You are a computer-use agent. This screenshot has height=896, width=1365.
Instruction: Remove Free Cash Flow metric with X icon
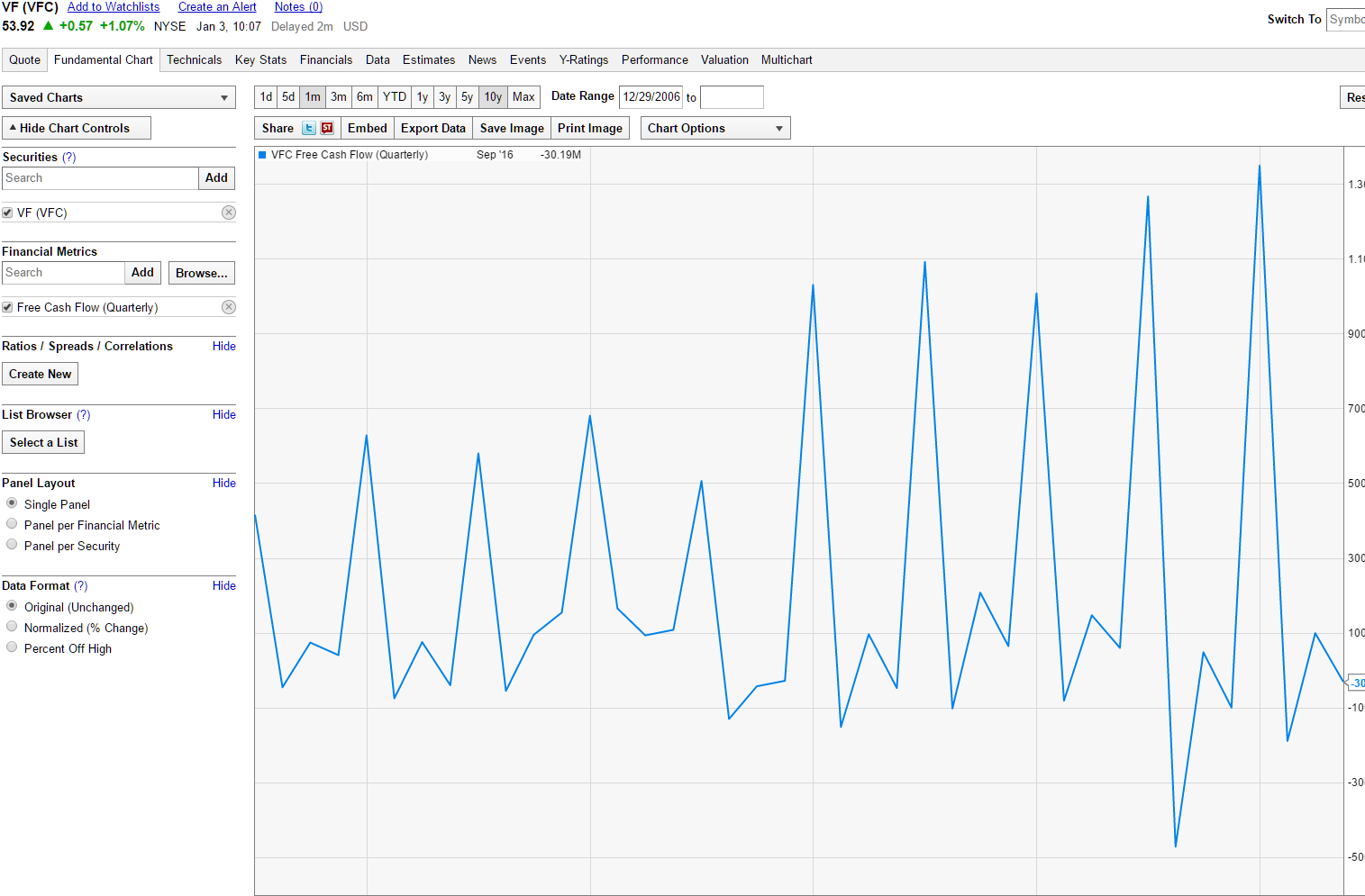[229, 307]
